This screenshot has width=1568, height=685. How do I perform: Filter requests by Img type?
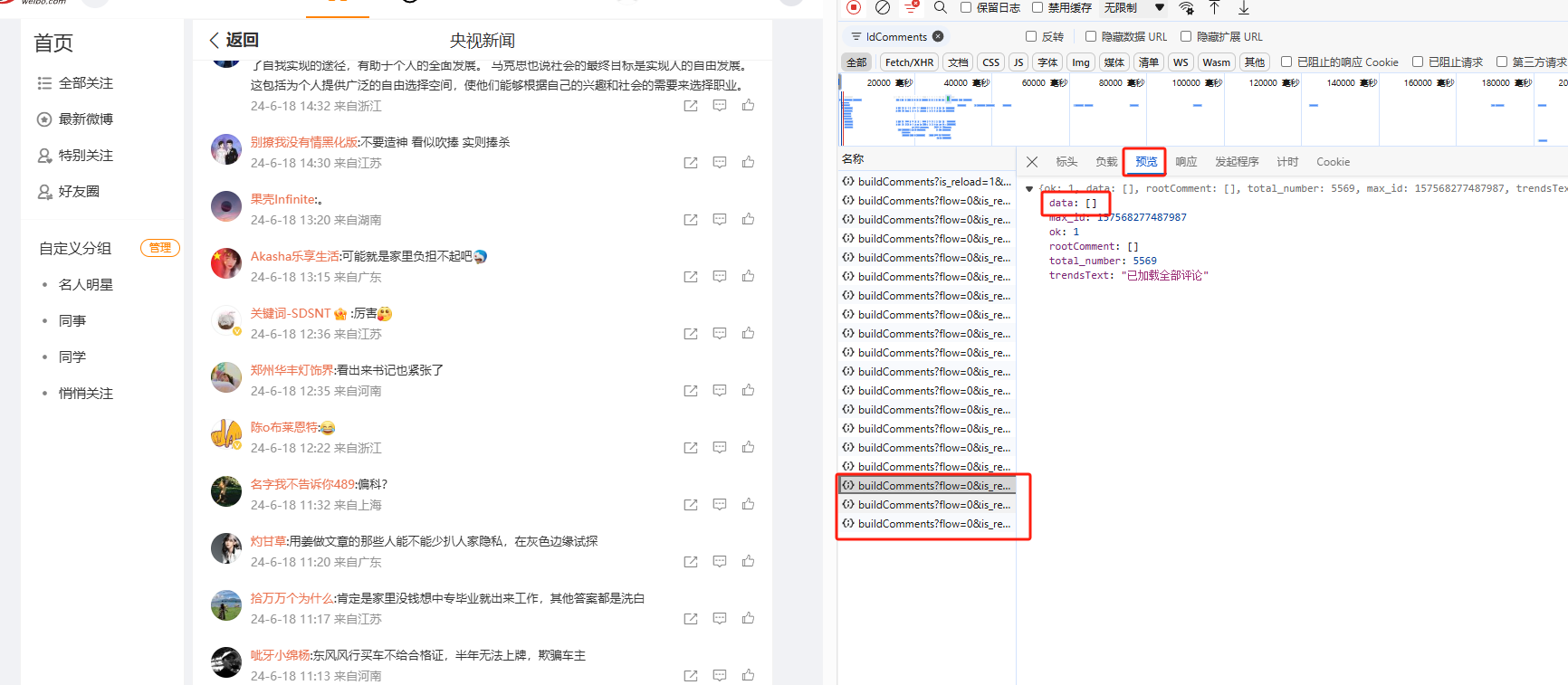pyautogui.click(x=1081, y=62)
